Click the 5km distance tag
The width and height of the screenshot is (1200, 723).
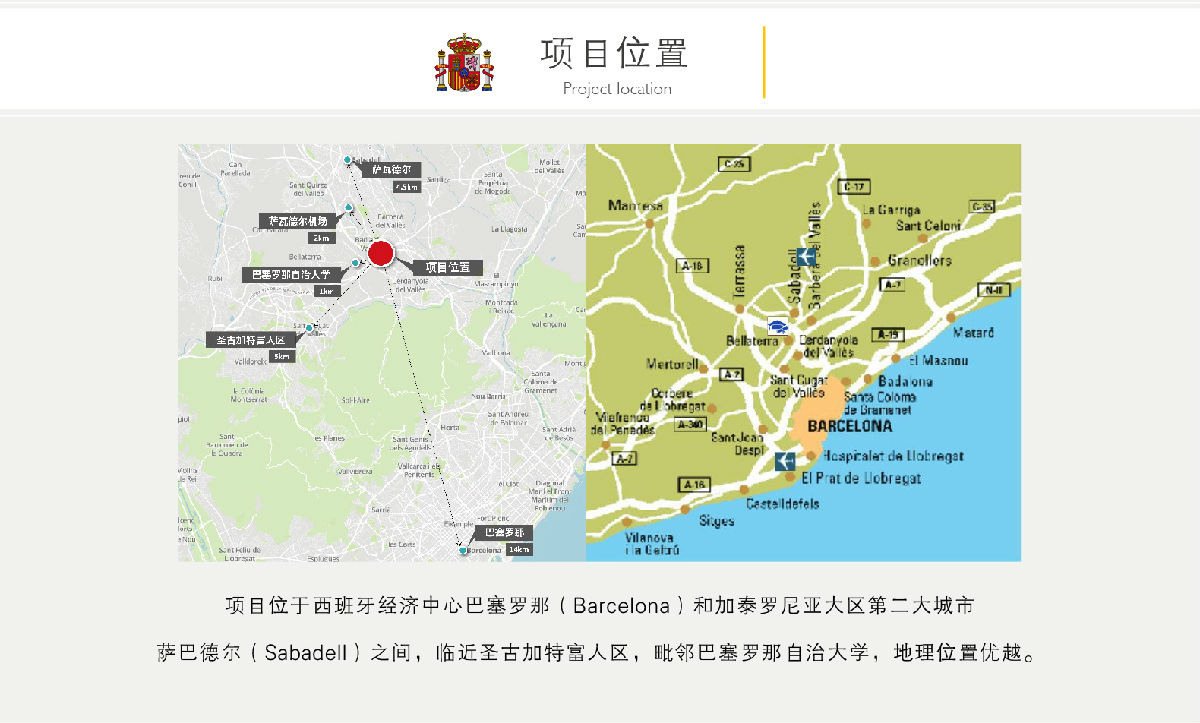click(282, 356)
